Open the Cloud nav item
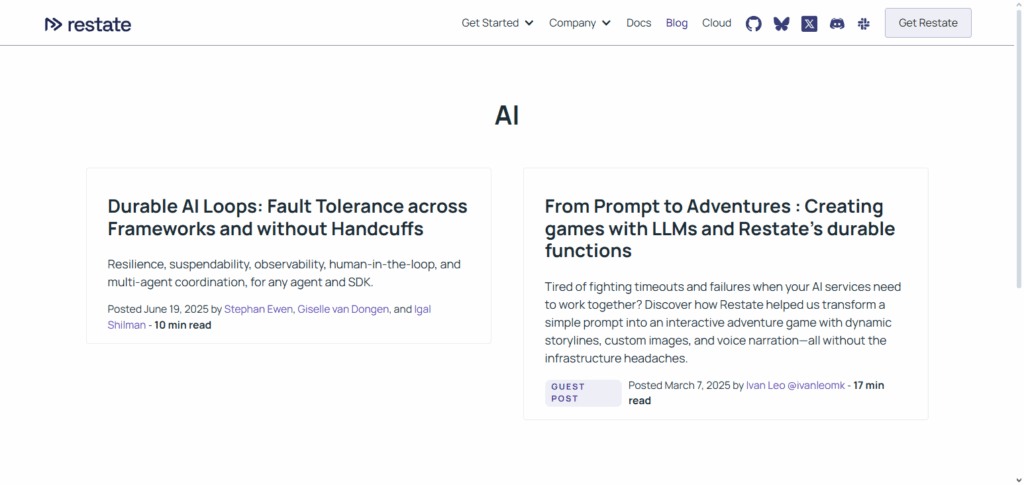This screenshot has height=485, width=1024. [x=716, y=23]
